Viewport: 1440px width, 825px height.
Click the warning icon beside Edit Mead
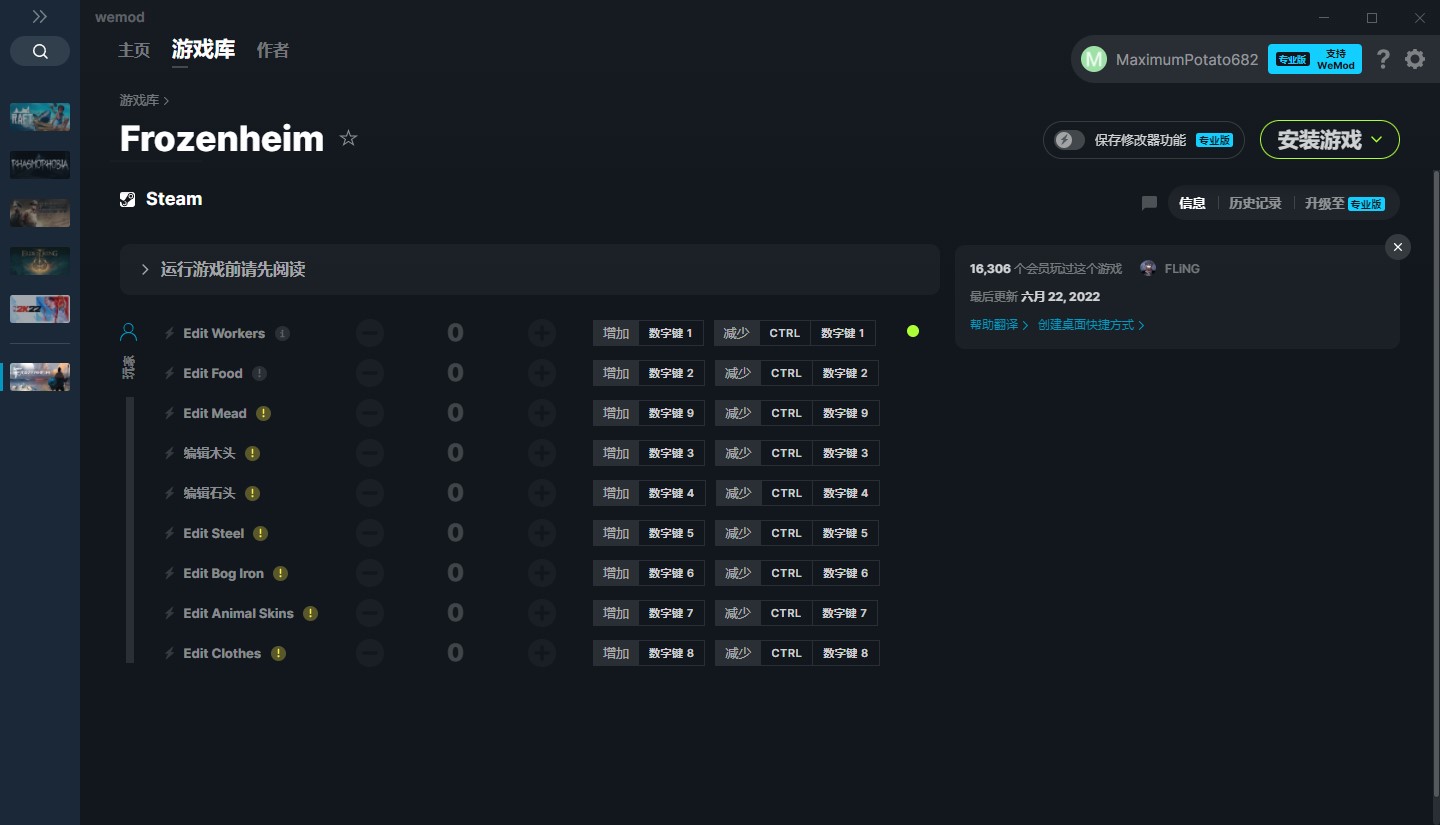click(263, 413)
